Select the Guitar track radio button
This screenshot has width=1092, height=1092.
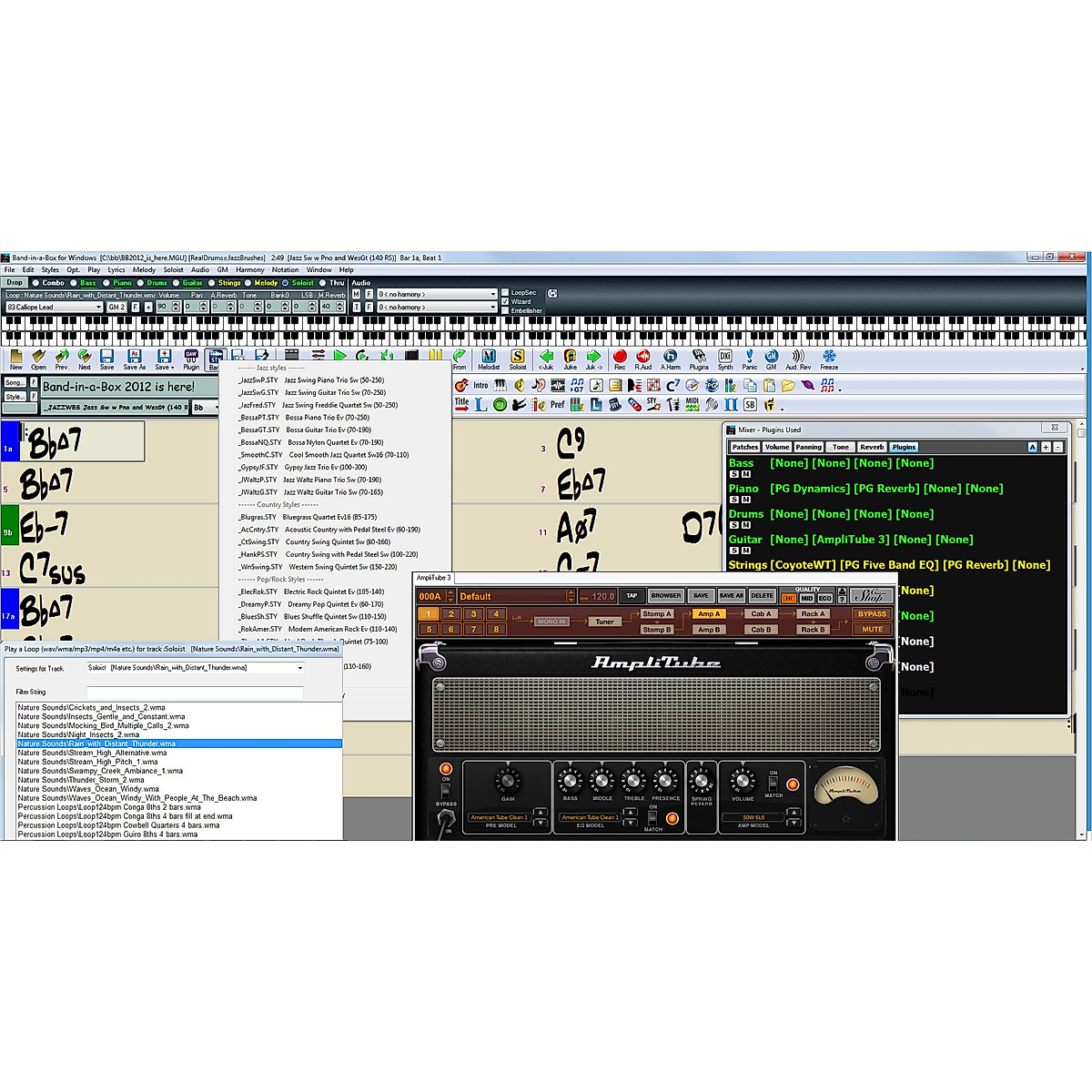(x=177, y=283)
